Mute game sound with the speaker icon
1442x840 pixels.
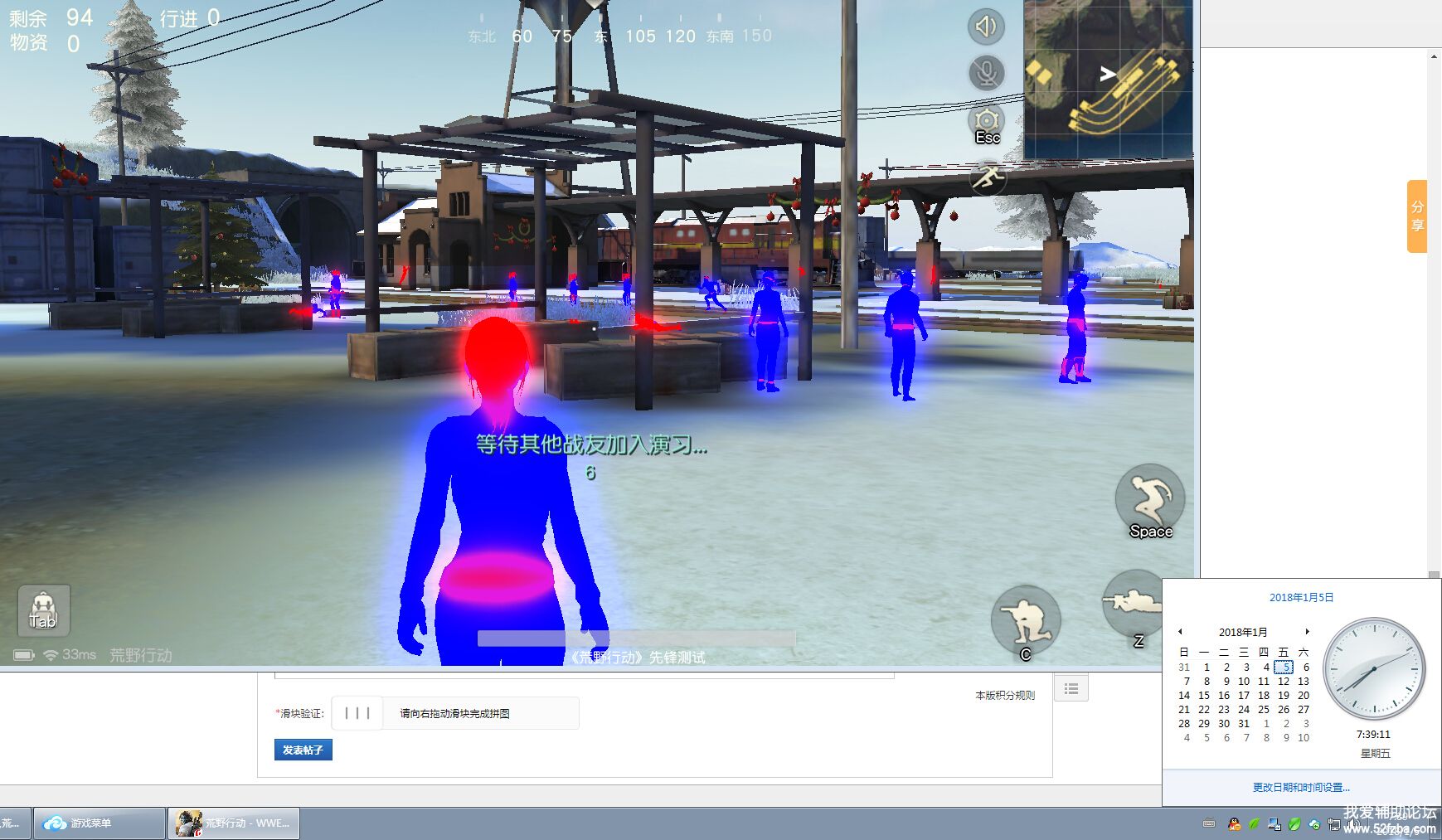pyautogui.click(x=986, y=27)
